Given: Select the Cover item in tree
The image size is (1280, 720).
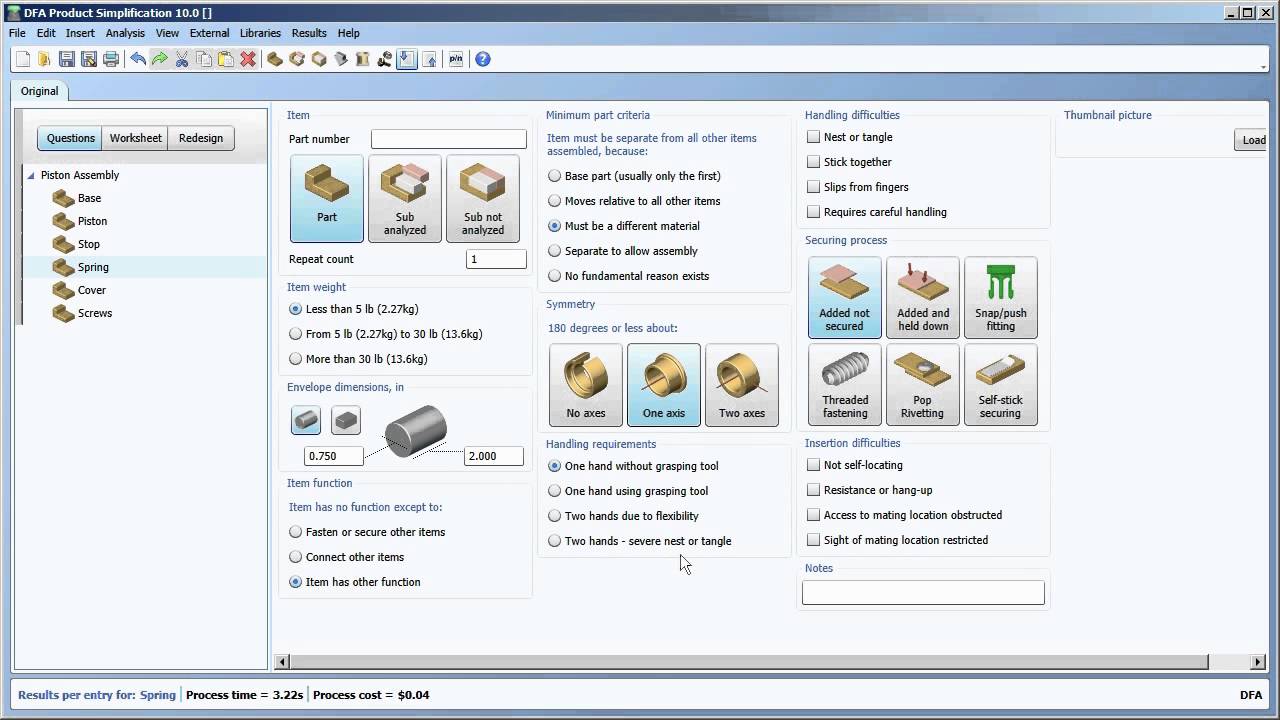Looking at the screenshot, I should [92, 290].
